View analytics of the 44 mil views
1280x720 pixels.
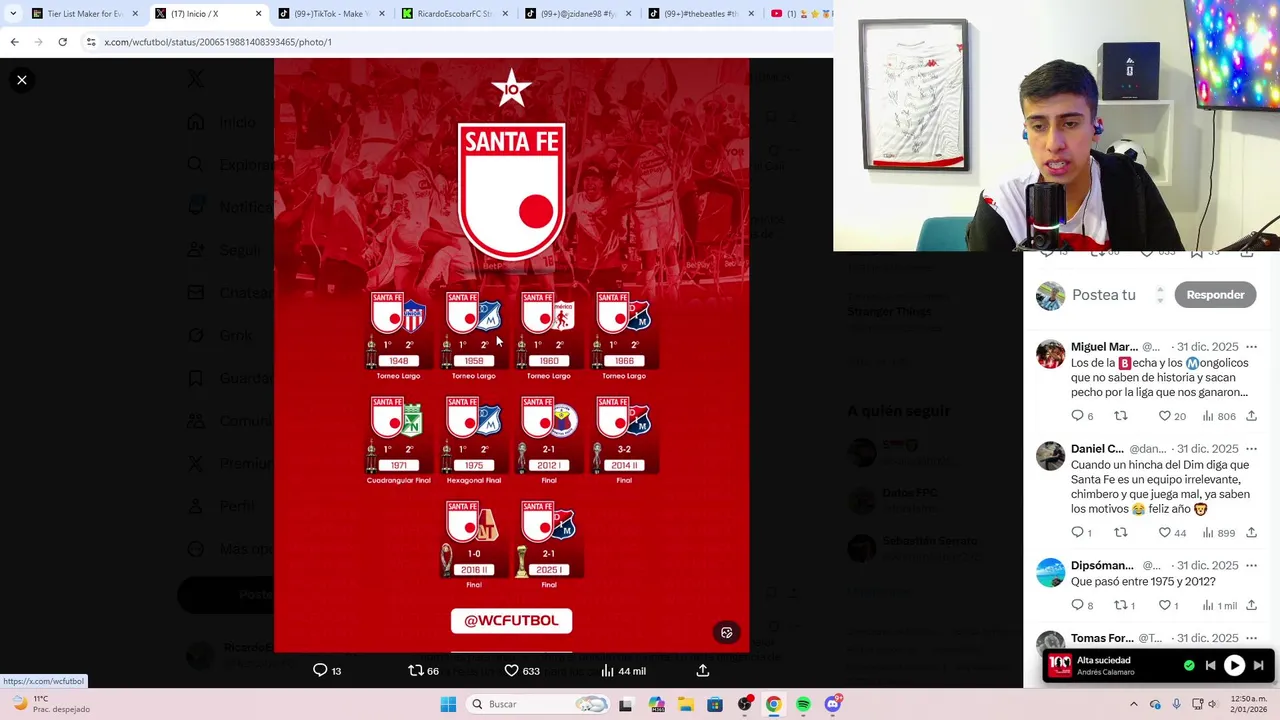(x=623, y=671)
